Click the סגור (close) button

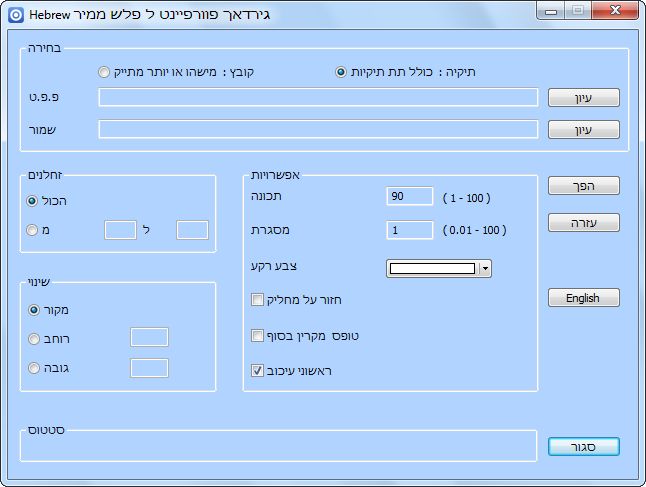(x=583, y=447)
